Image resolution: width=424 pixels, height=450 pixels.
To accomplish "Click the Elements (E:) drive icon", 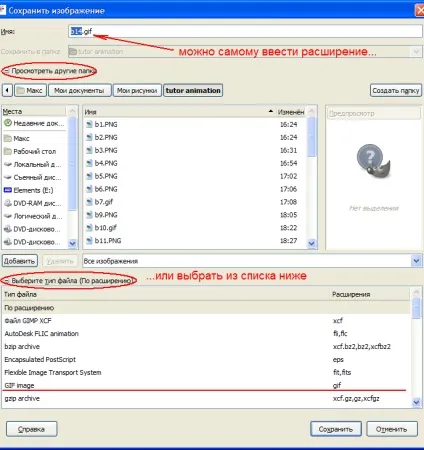I will click(x=8, y=190).
